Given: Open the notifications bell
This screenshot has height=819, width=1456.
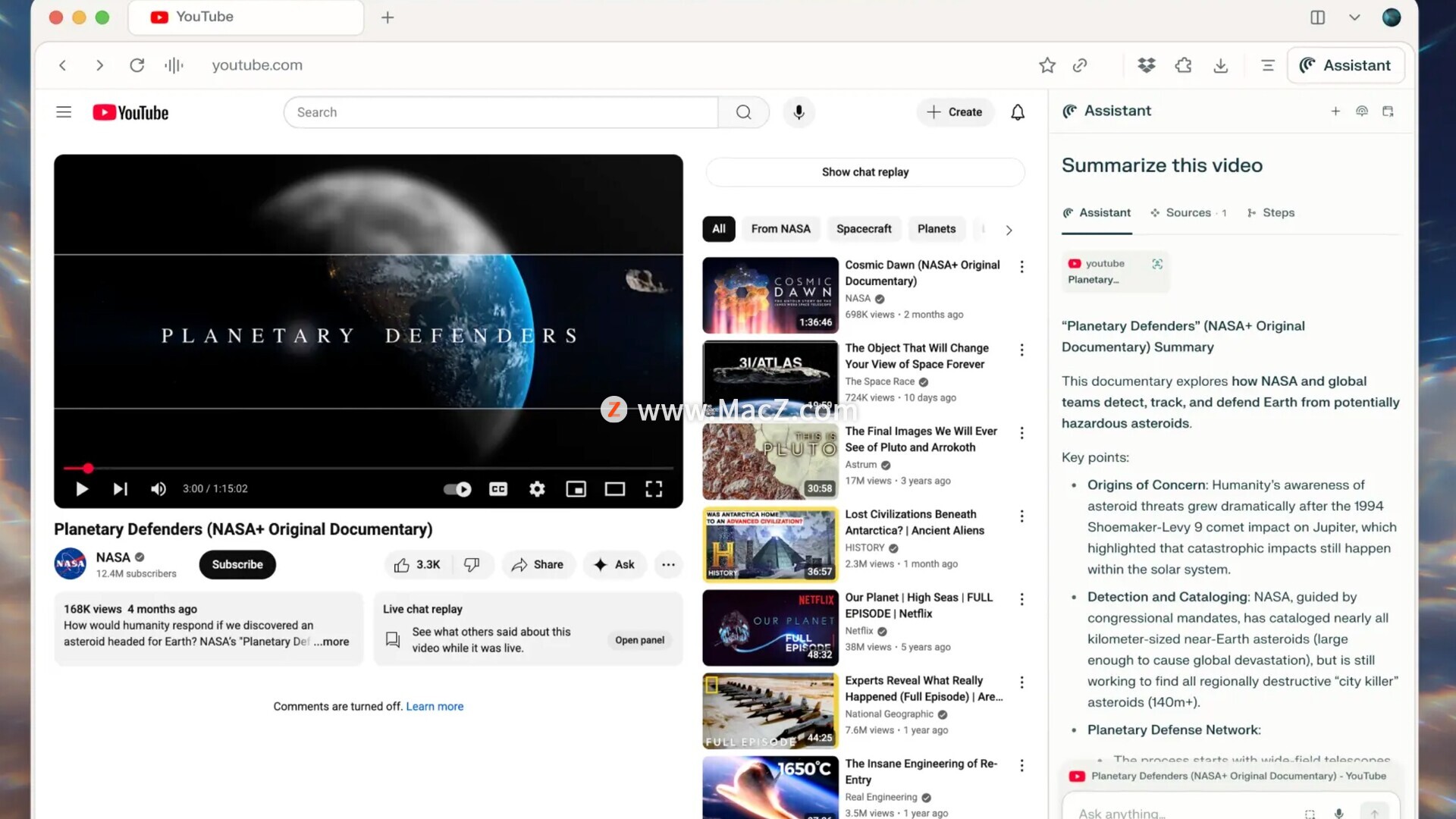Looking at the screenshot, I should (1018, 112).
